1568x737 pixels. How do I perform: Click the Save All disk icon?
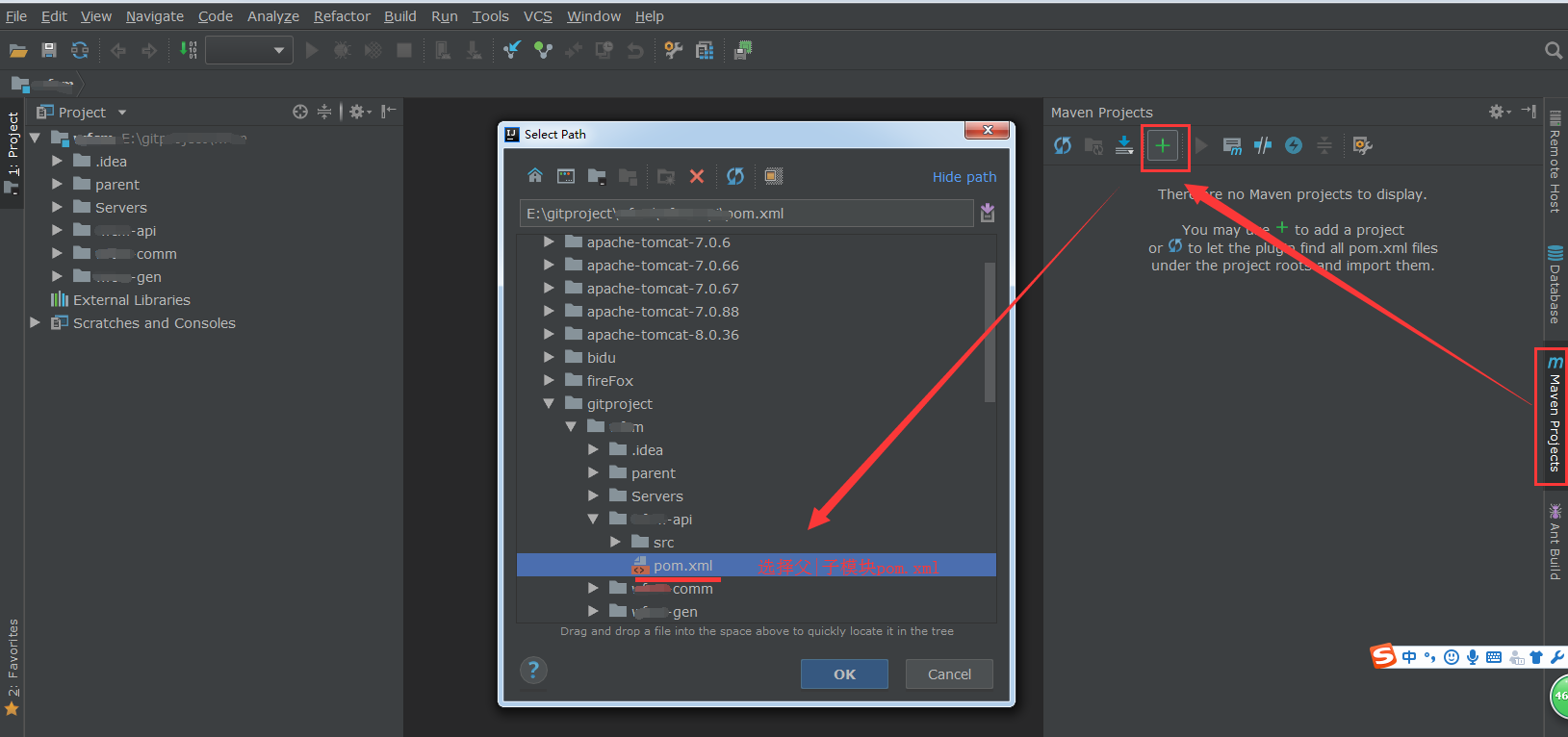[x=49, y=50]
